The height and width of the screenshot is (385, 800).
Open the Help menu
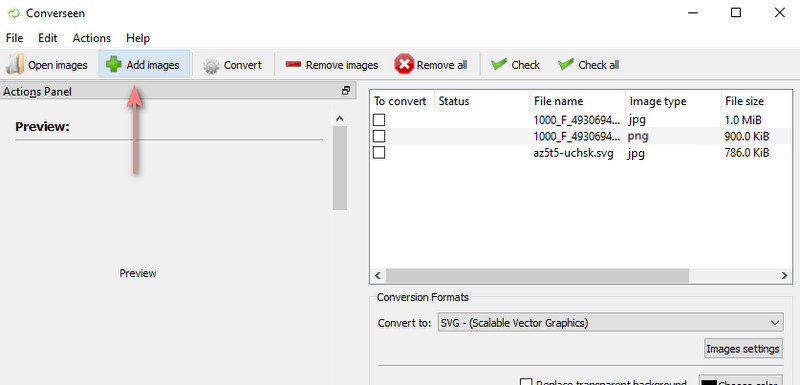tap(138, 38)
